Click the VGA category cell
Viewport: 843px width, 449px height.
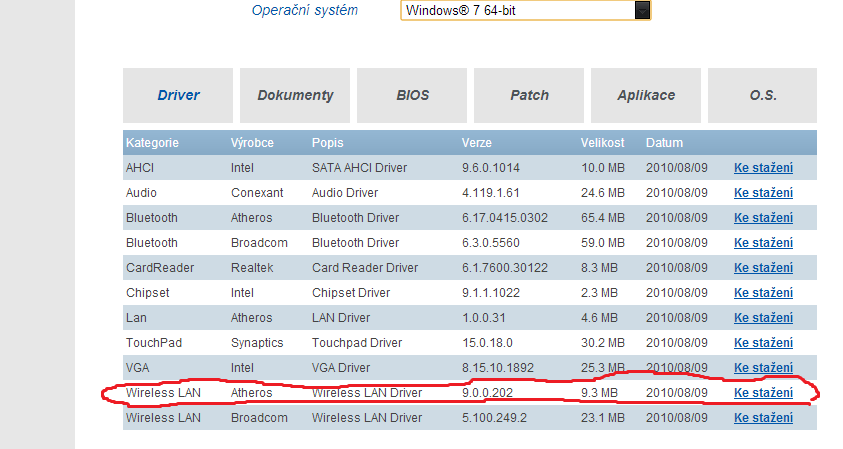coord(137,368)
